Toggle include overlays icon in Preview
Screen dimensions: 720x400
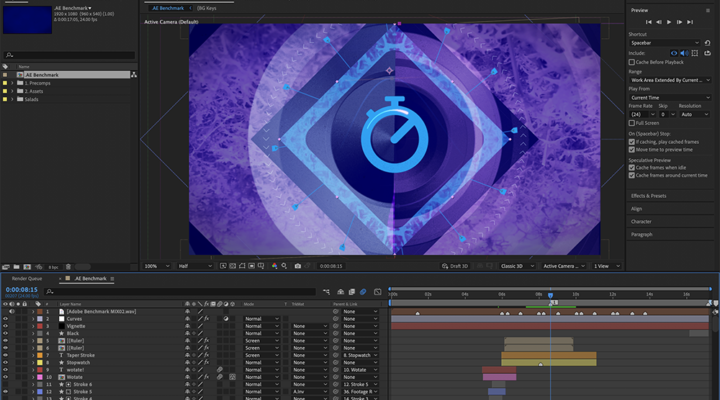[695, 53]
